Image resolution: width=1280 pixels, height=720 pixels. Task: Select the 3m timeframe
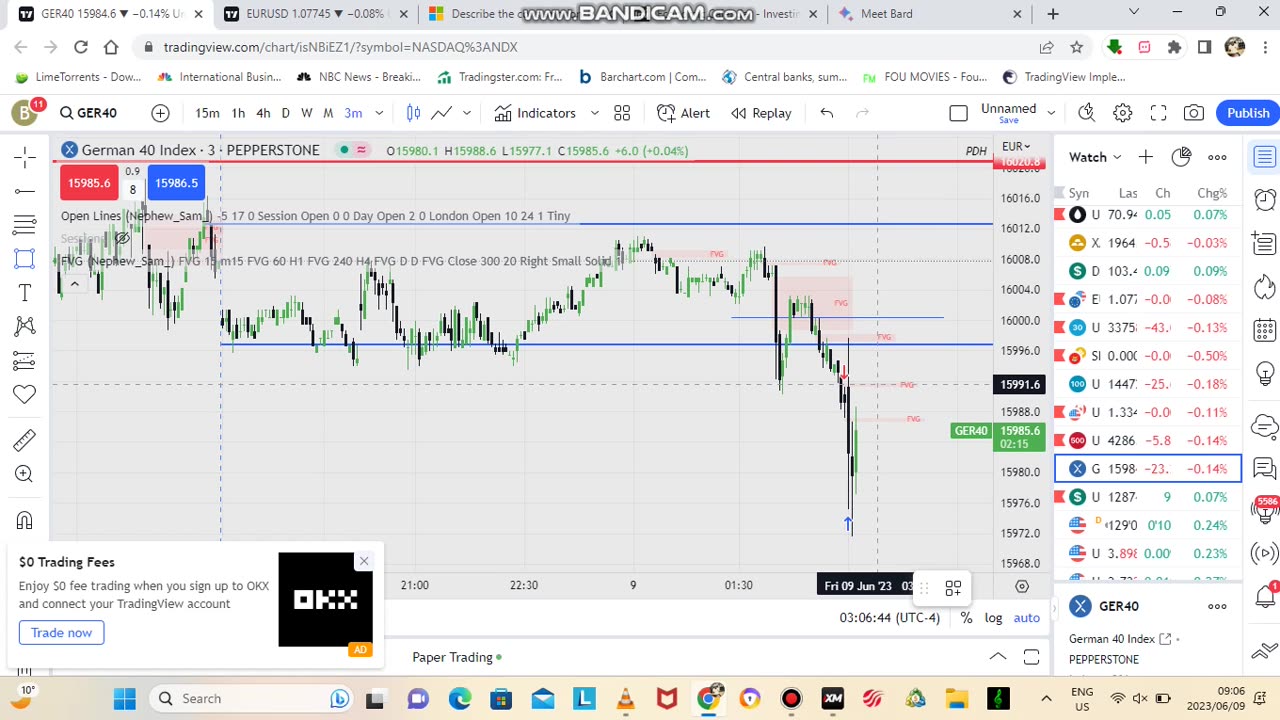coord(353,113)
